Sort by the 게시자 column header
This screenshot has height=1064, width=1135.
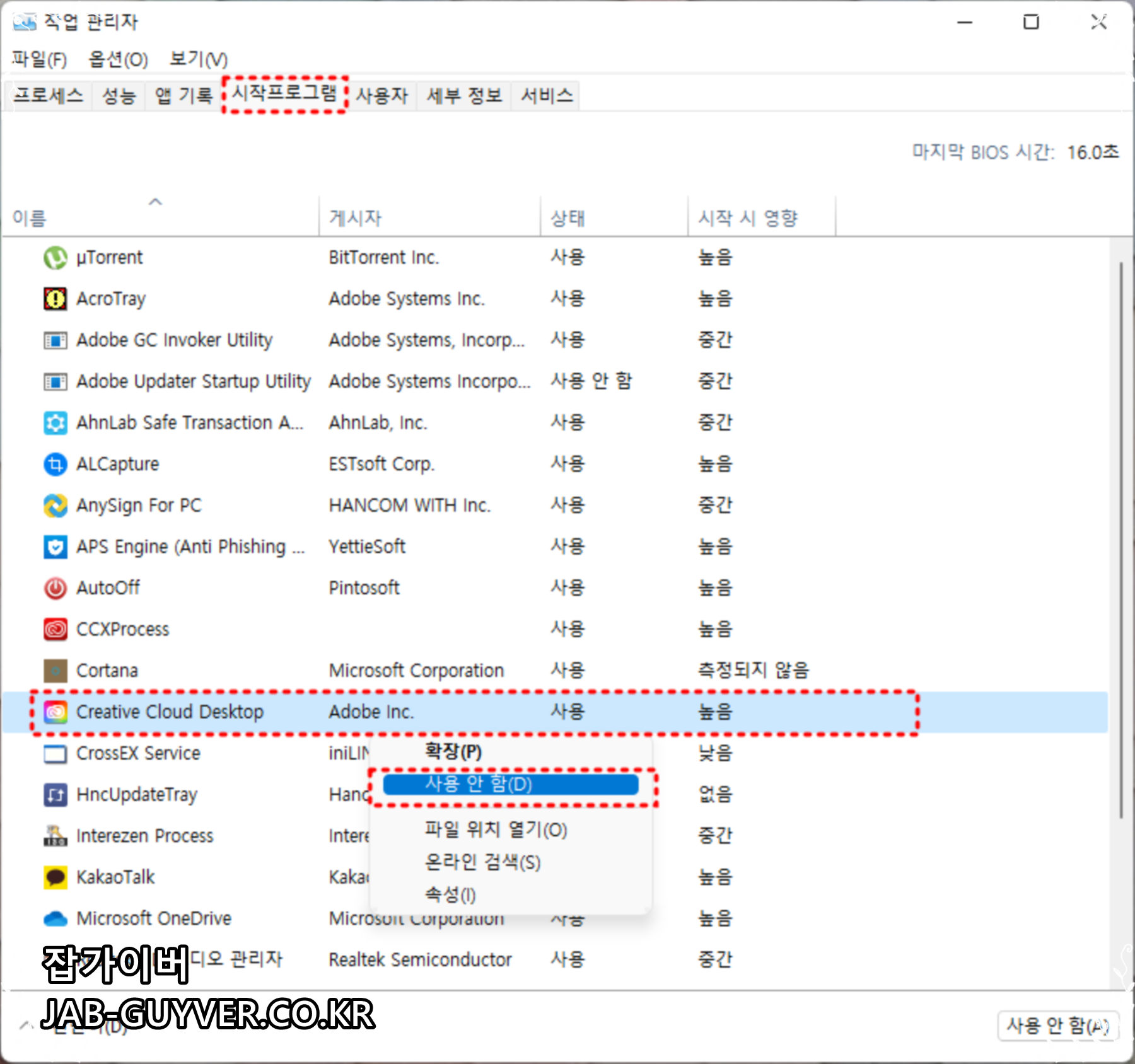[430, 217]
